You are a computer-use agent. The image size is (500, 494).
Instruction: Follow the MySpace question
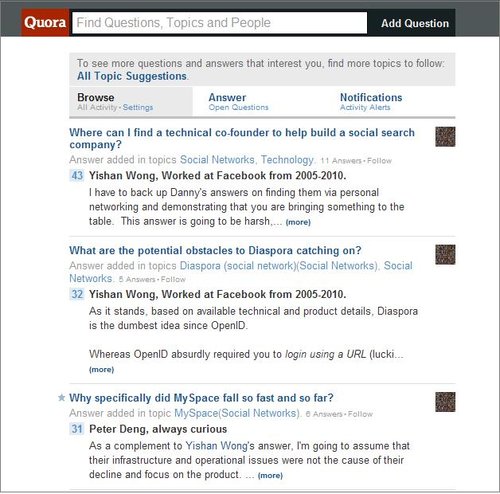[x=360, y=414]
